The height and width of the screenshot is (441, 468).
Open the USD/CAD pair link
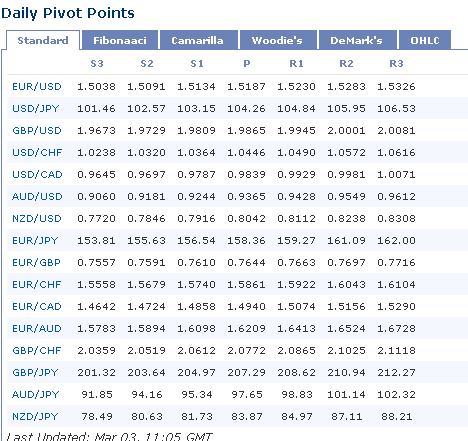click(37, 175)
